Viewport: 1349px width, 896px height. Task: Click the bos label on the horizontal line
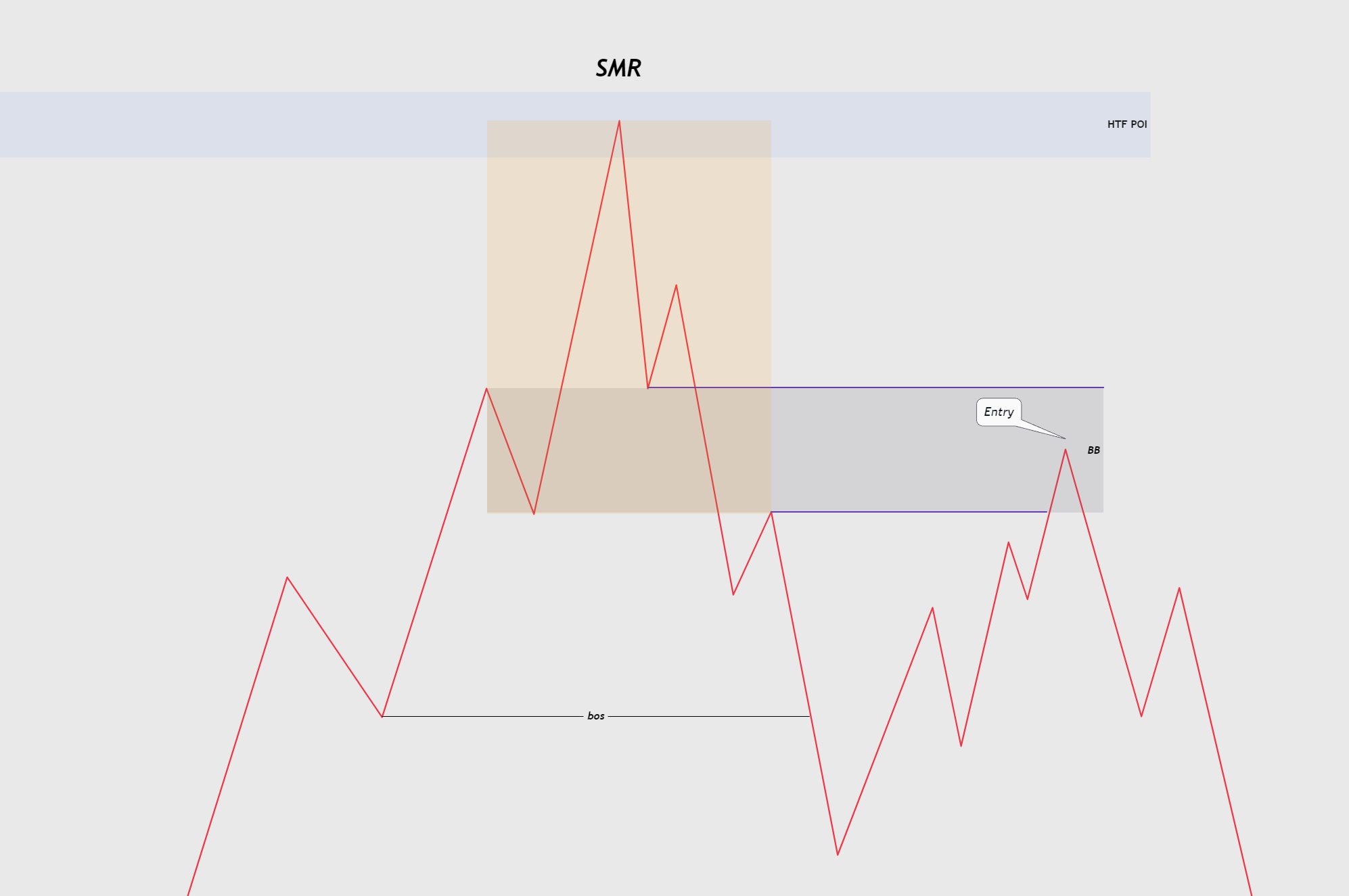tap(596, 716)
